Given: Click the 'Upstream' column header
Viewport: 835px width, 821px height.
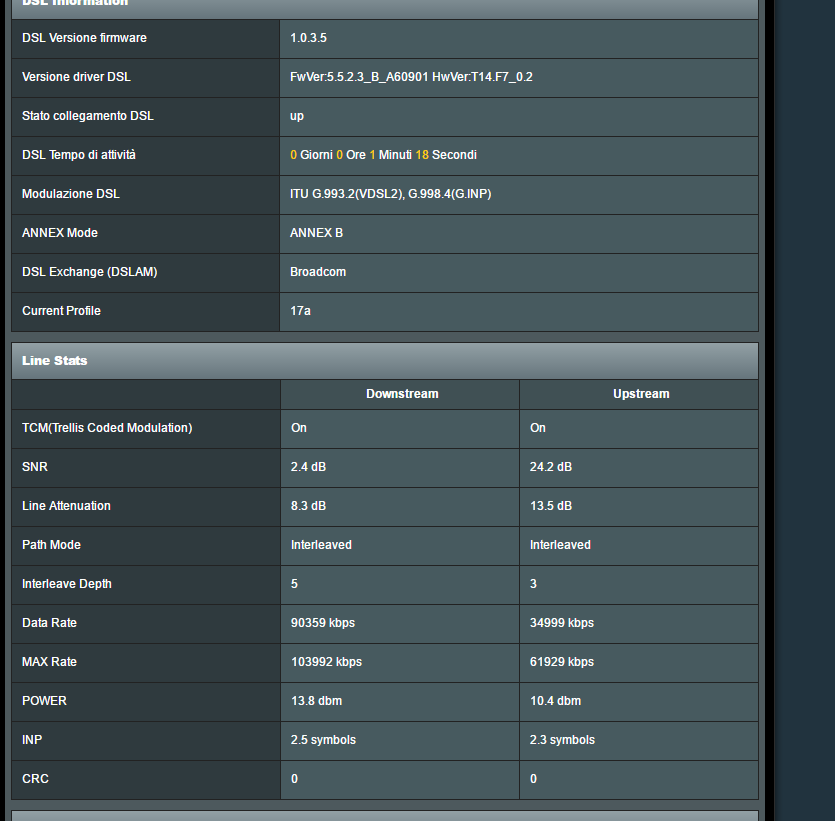Looking at the screenshot, I should click(x=641, y=394).
